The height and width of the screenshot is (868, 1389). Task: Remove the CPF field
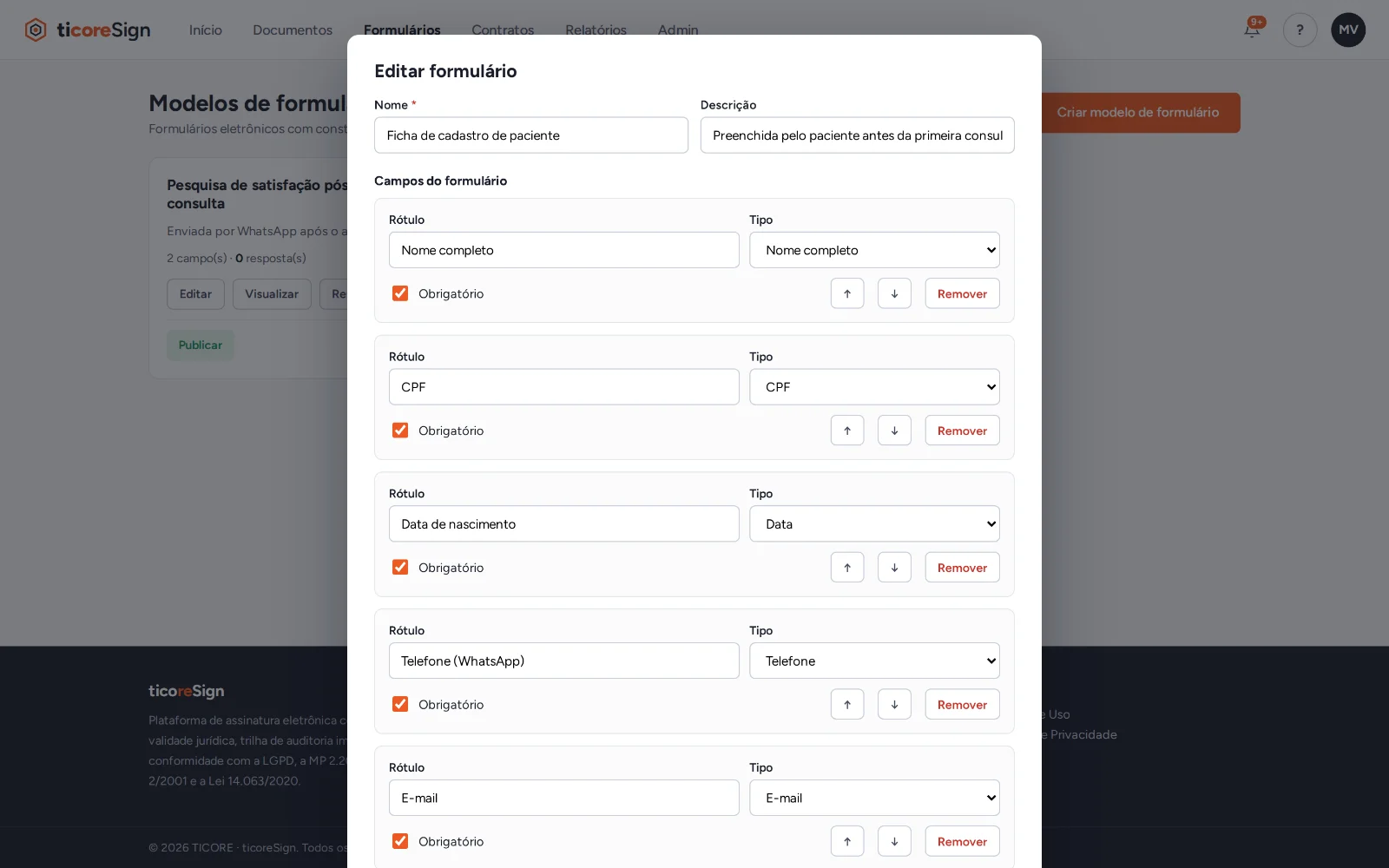click(962, 431)
